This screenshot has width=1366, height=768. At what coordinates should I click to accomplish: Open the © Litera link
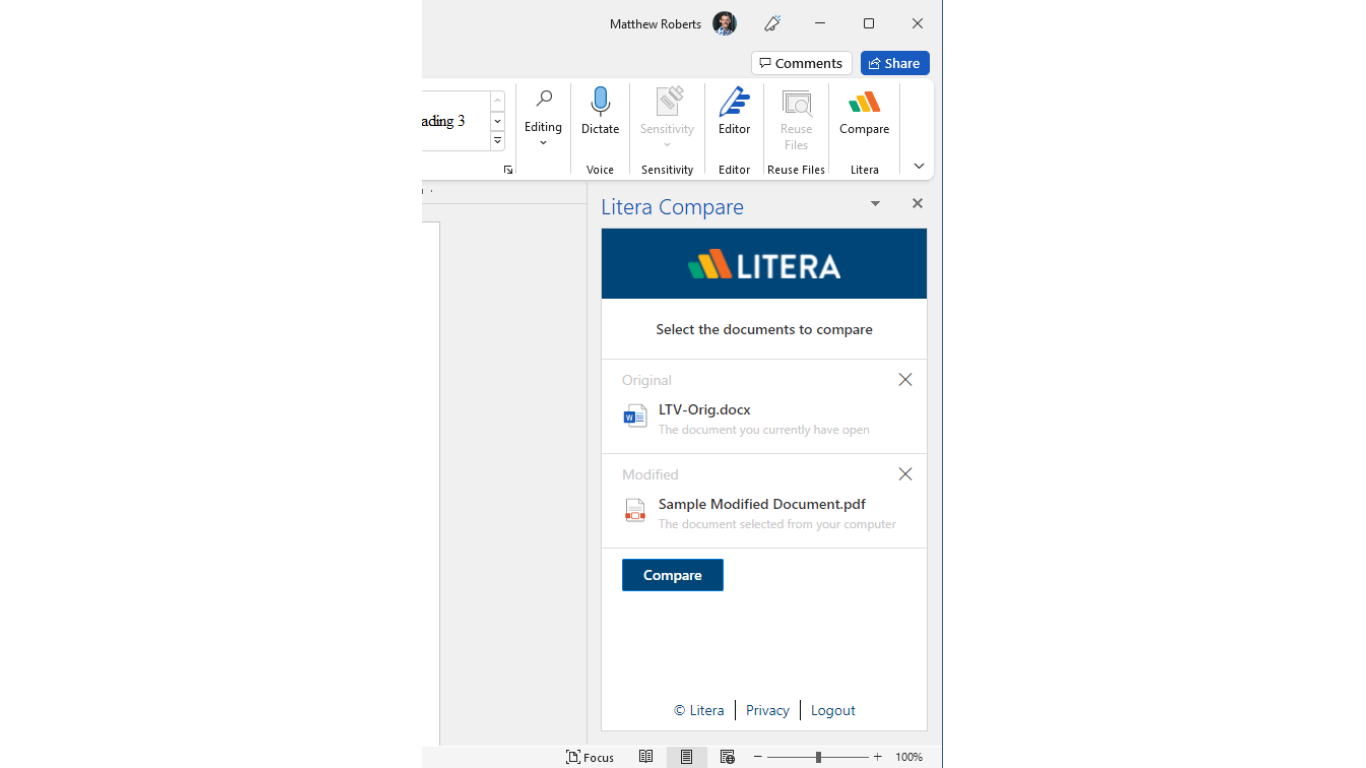[x=699, y=710]
